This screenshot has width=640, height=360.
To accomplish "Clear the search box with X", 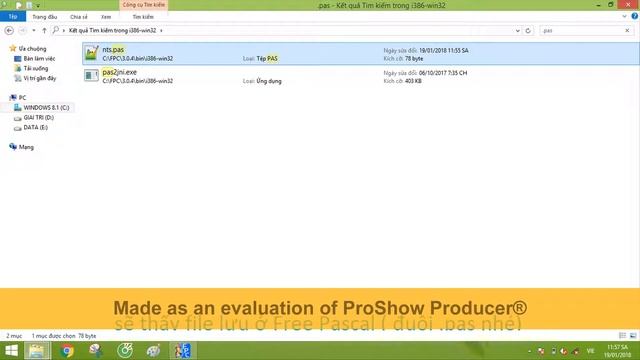I will pos(627,31).
